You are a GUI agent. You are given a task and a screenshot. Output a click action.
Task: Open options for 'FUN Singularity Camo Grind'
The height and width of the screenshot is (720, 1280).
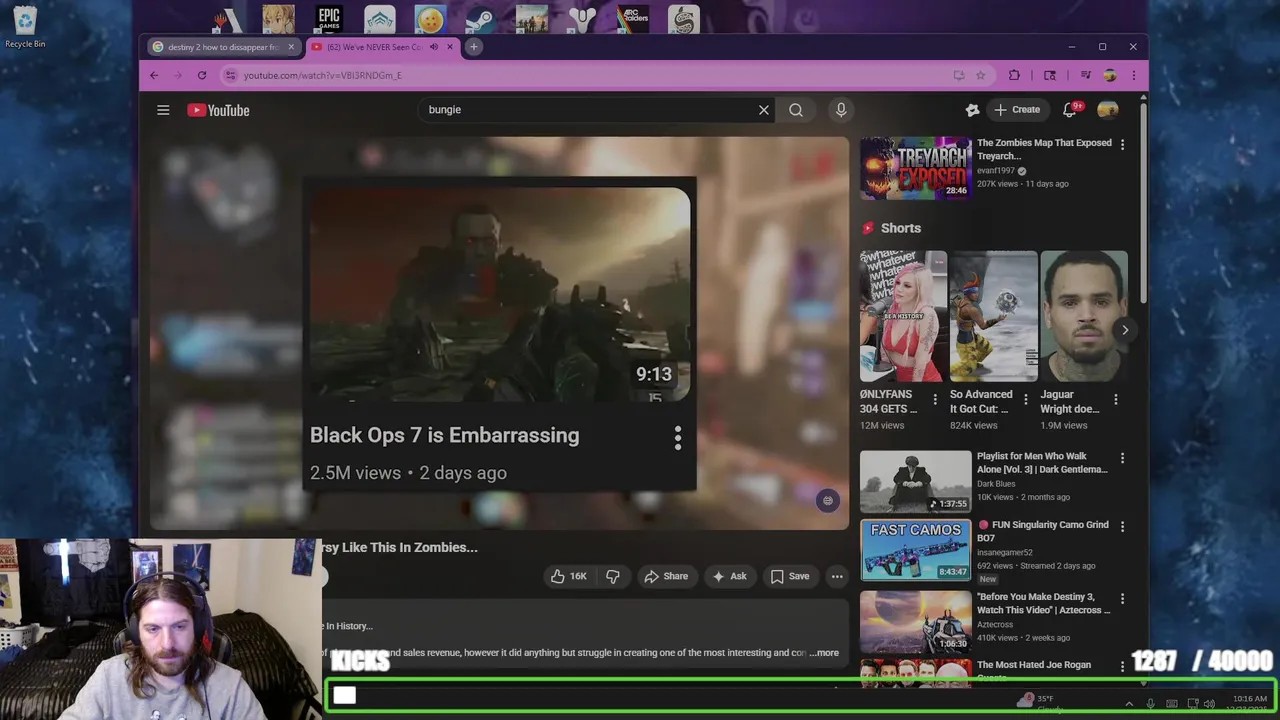click(x=1122, y=526)
